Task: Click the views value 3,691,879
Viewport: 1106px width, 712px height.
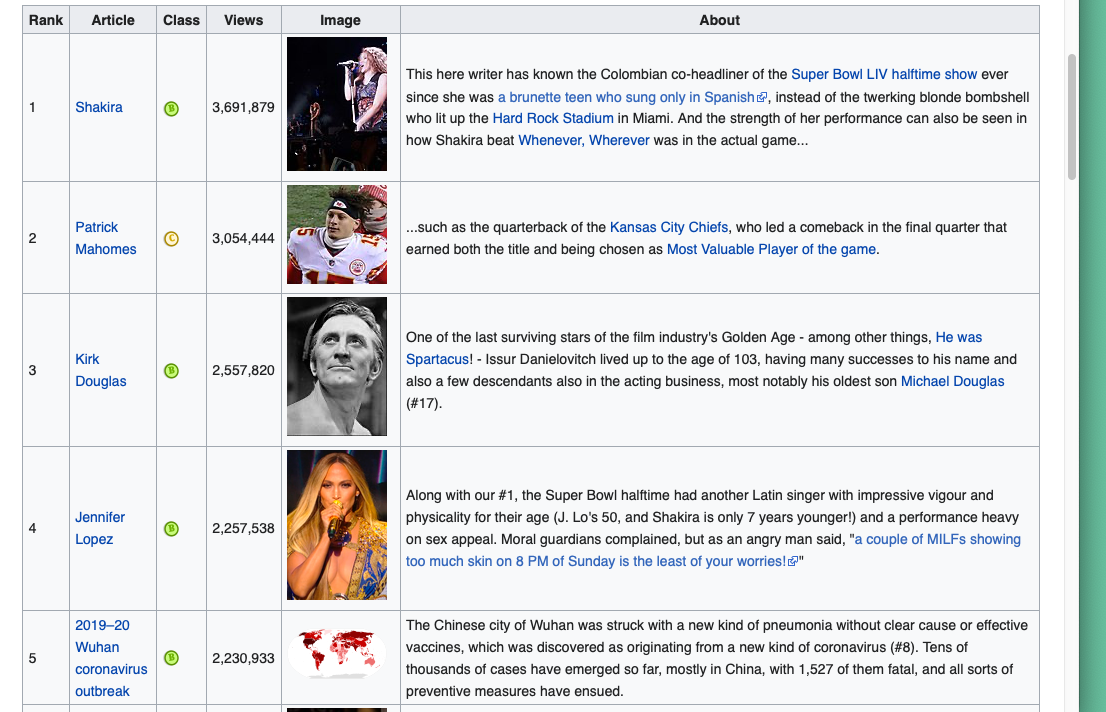Action: [243, 107]
